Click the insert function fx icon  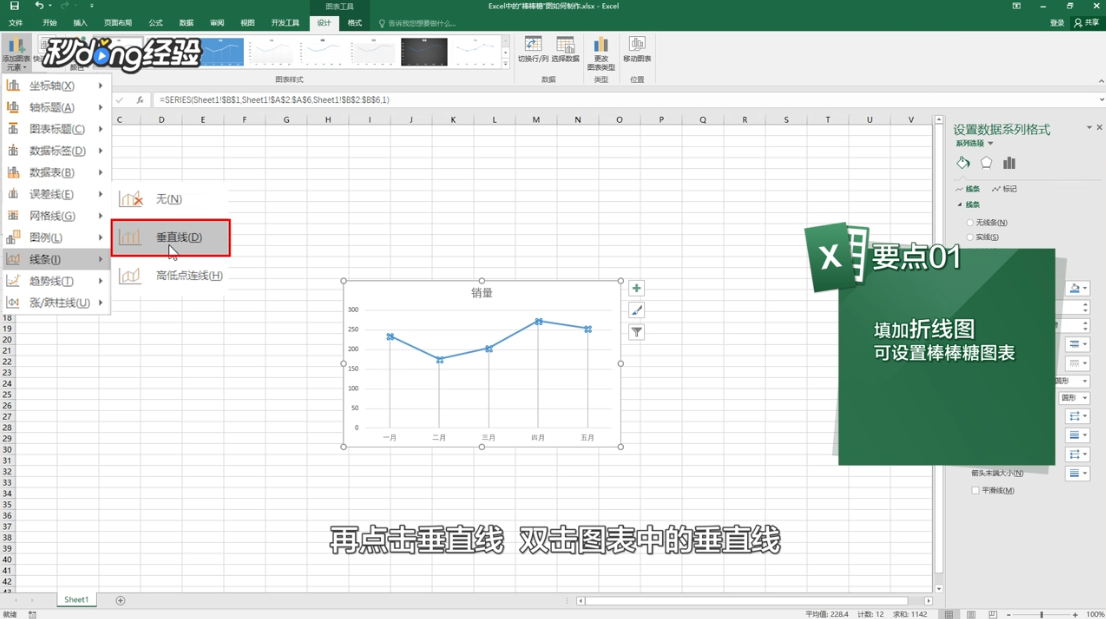tap(140, 100)
